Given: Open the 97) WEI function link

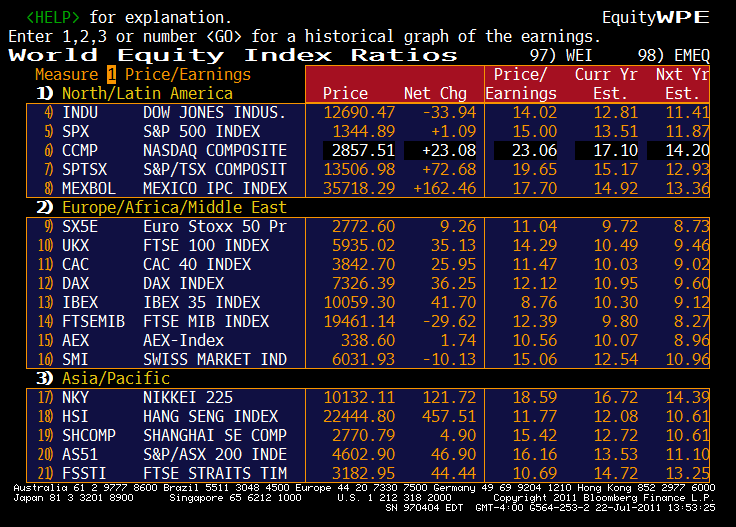Looking at the screenshot, I should (x=560, y=55).
